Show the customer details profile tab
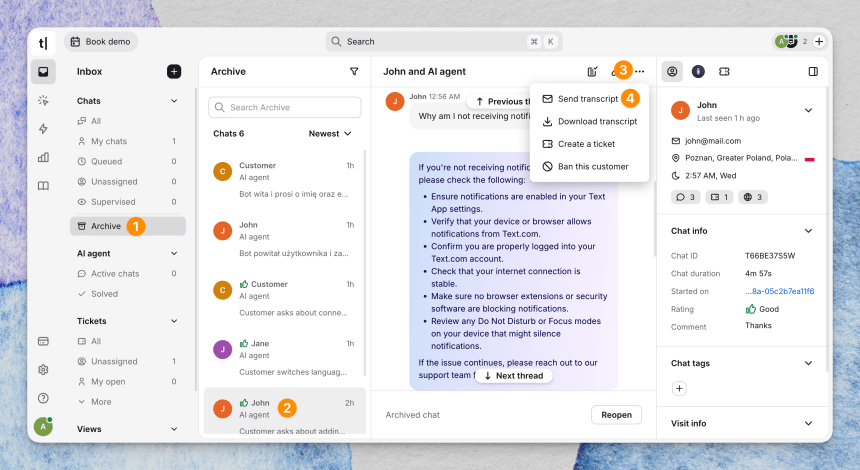The image size is (860, 470). pos(672,71)
